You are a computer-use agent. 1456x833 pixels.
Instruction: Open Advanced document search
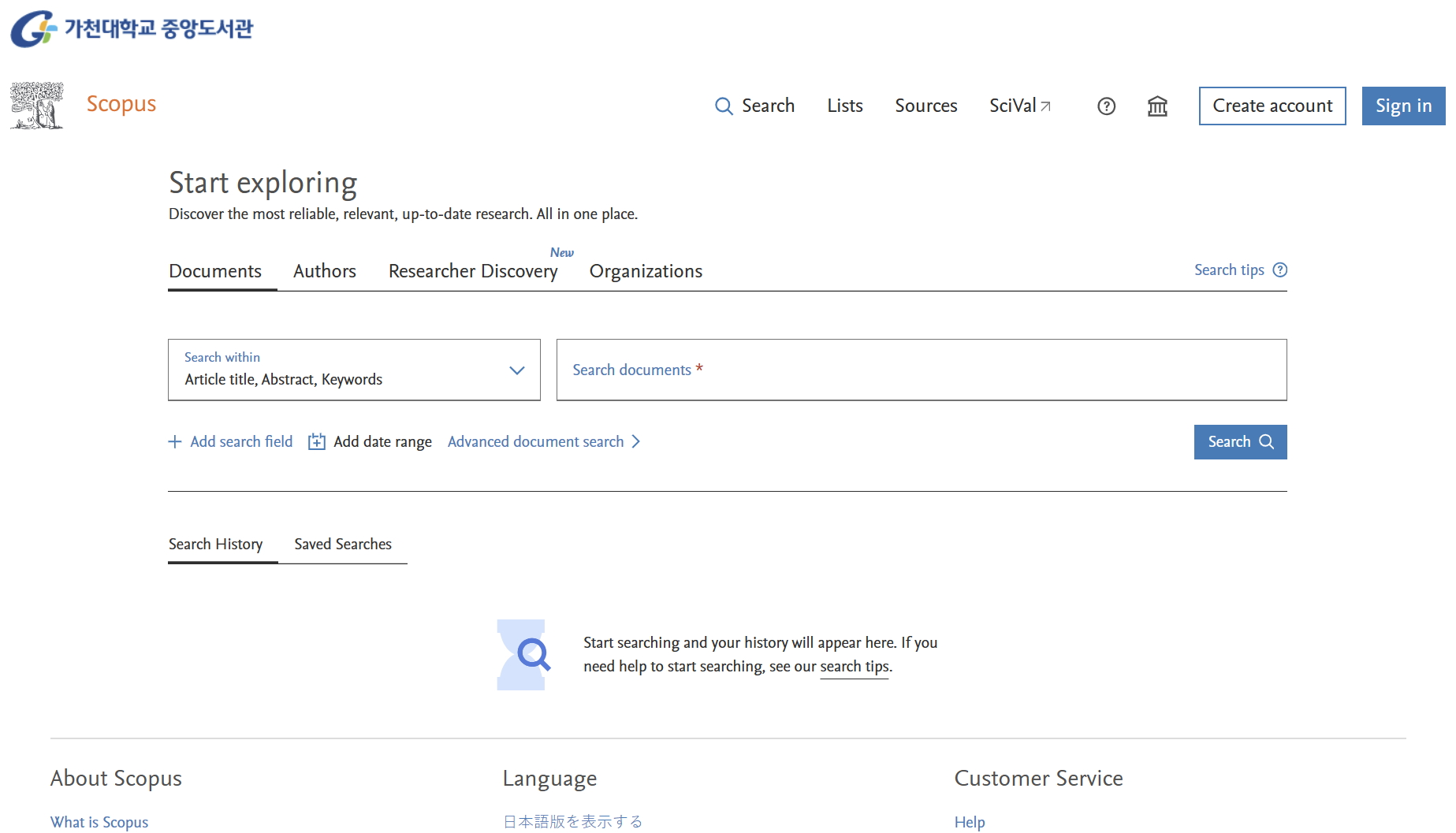tap(544, 441)
